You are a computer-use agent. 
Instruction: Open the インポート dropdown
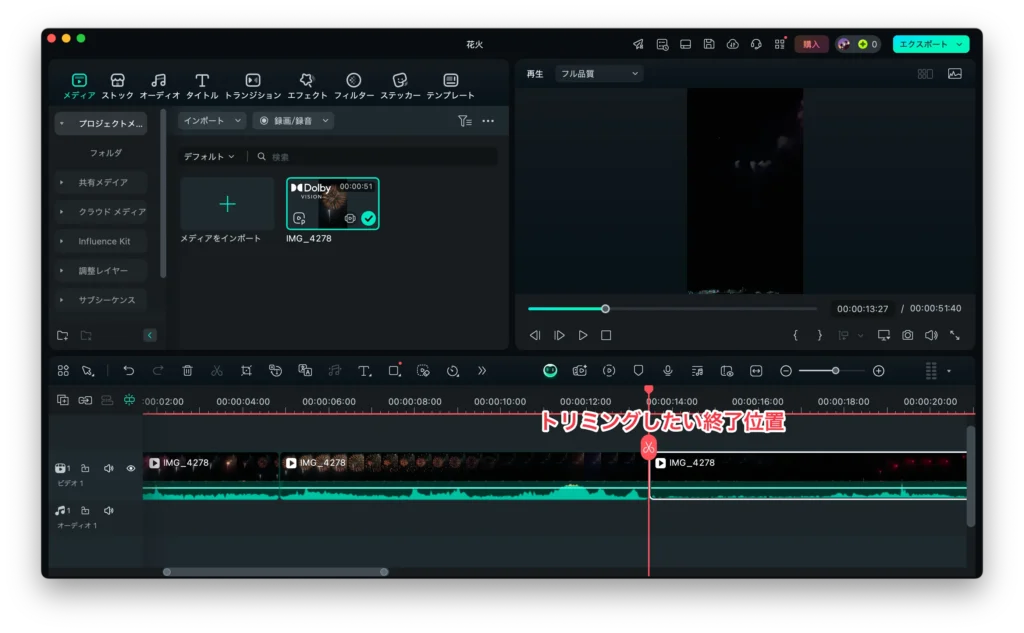pos(212,121)
